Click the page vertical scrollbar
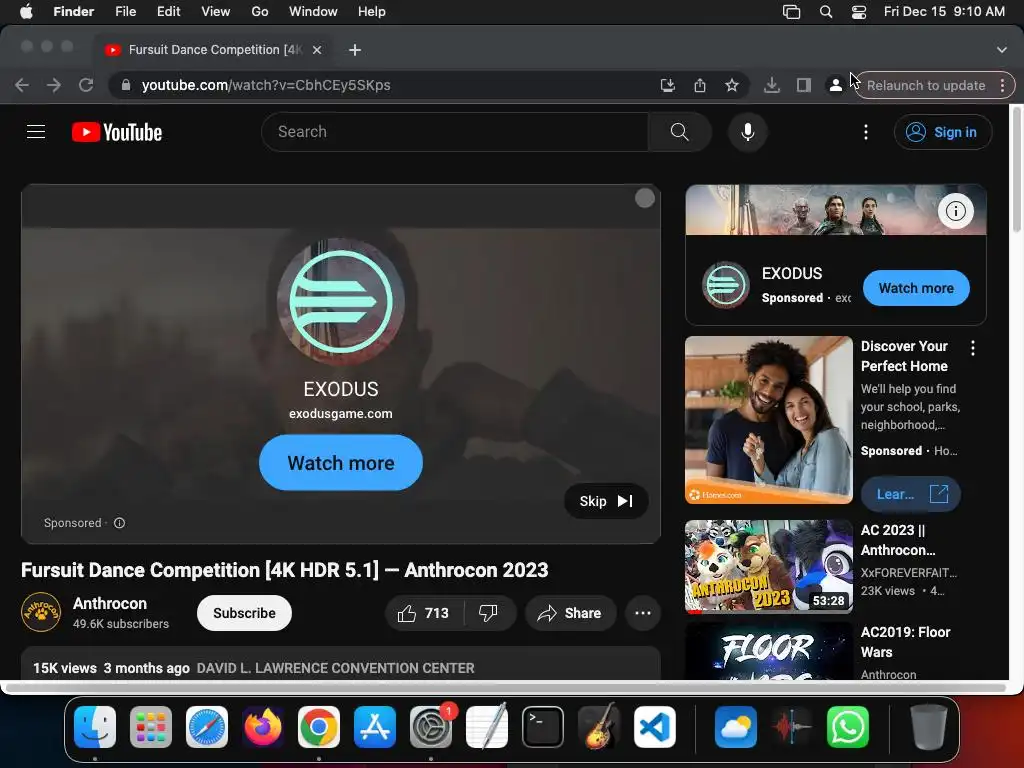The image size is (1024, 768). pos(1017,168)
